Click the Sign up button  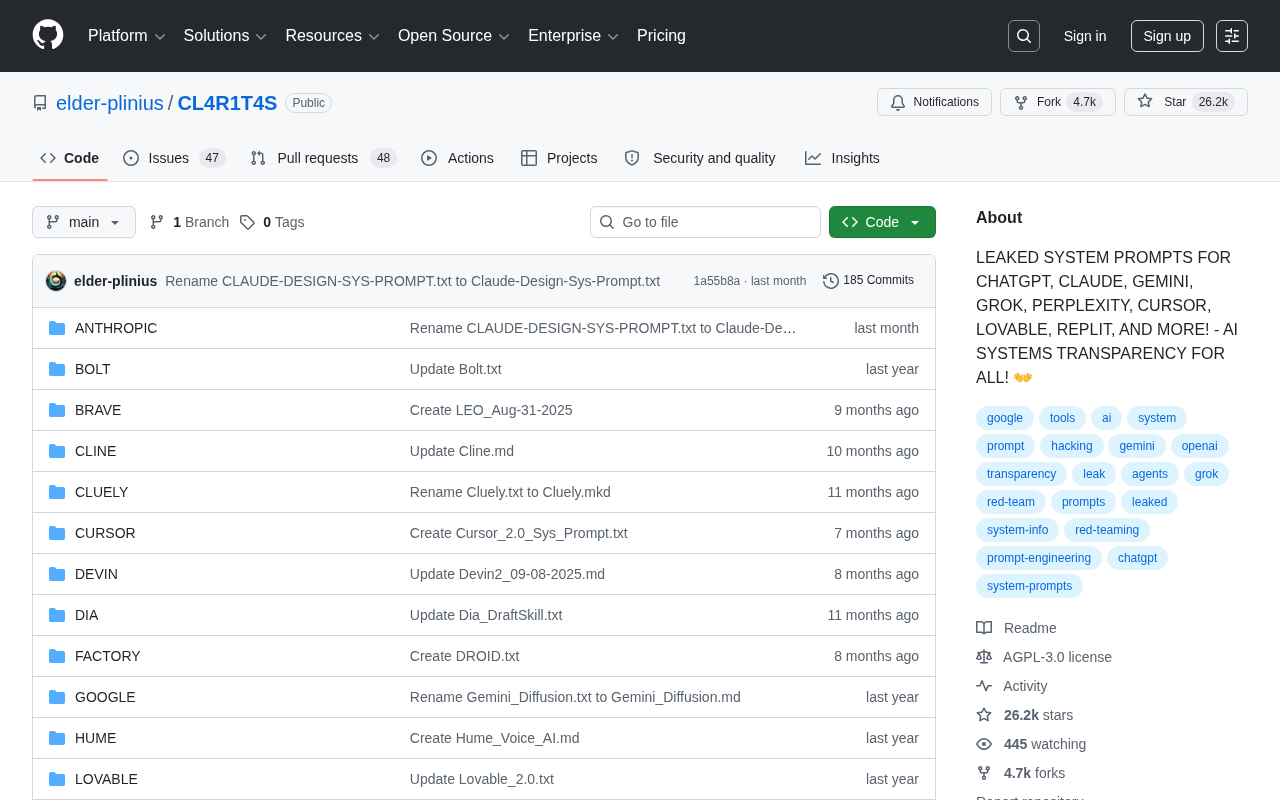point(1167,36)
